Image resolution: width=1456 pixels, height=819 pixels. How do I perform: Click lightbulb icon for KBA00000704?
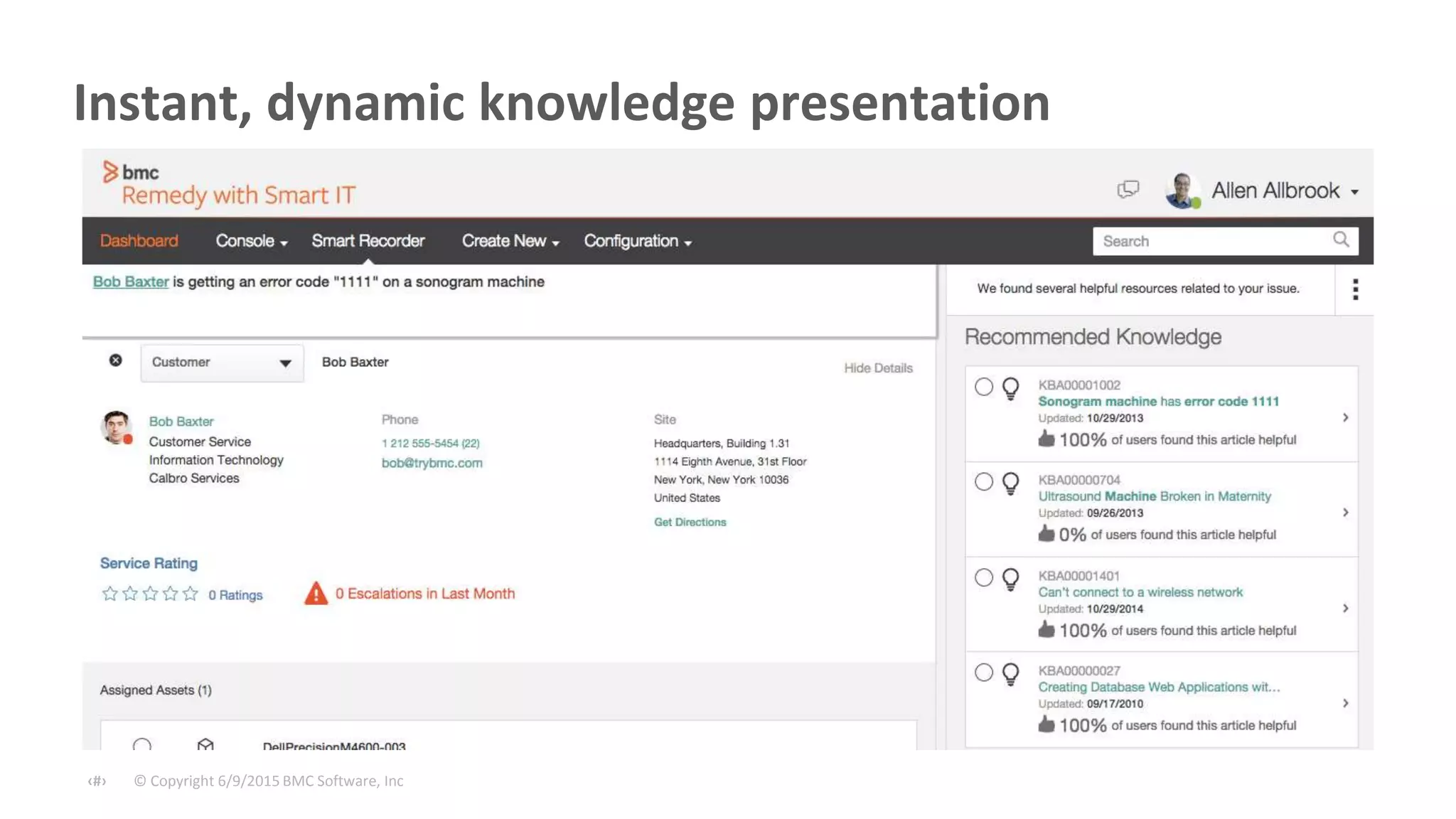1011,484
